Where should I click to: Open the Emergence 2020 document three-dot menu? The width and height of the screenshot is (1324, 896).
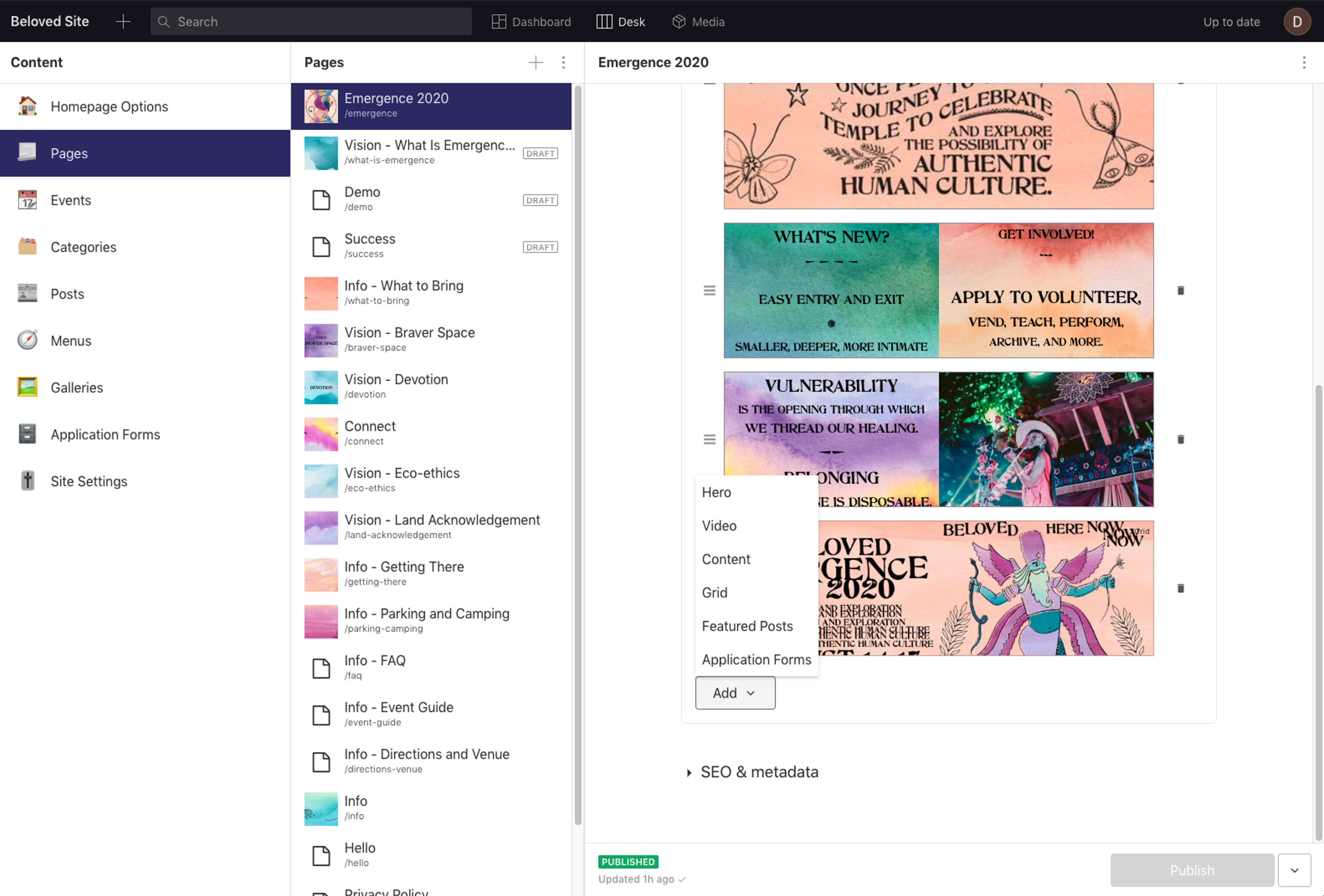[x=1304, y=63]
